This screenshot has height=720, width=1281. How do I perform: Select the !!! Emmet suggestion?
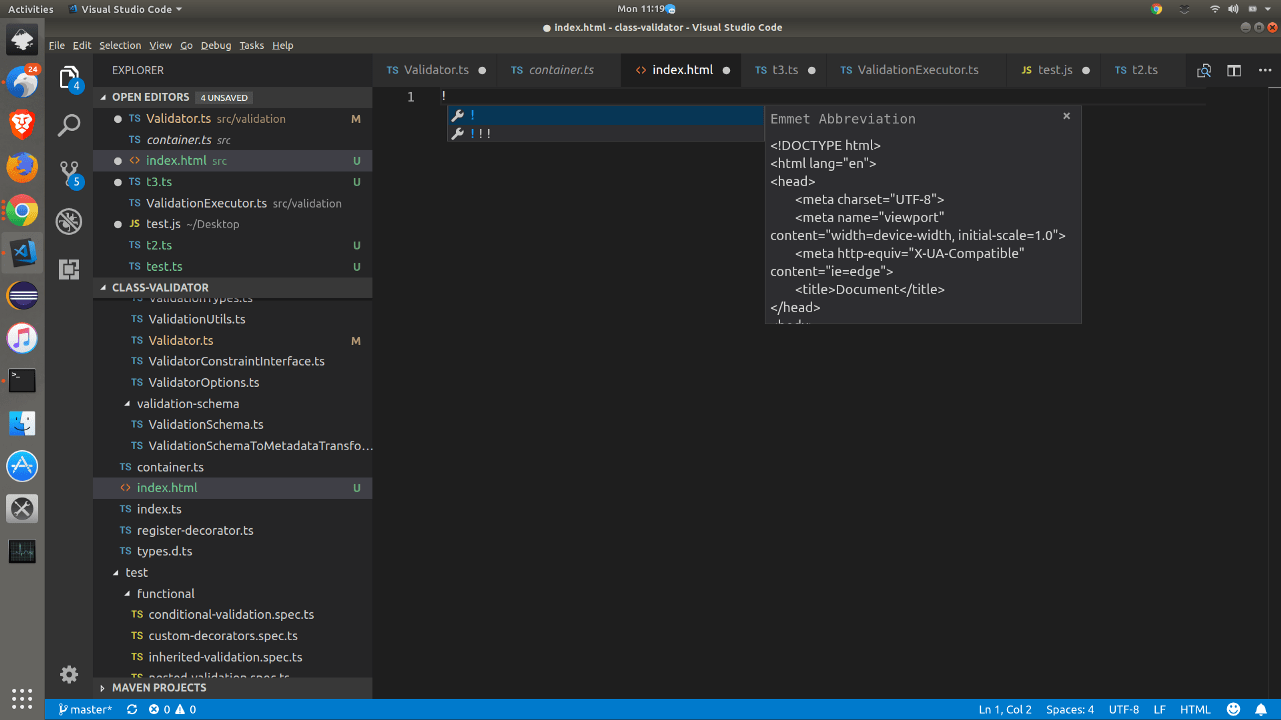485,133
